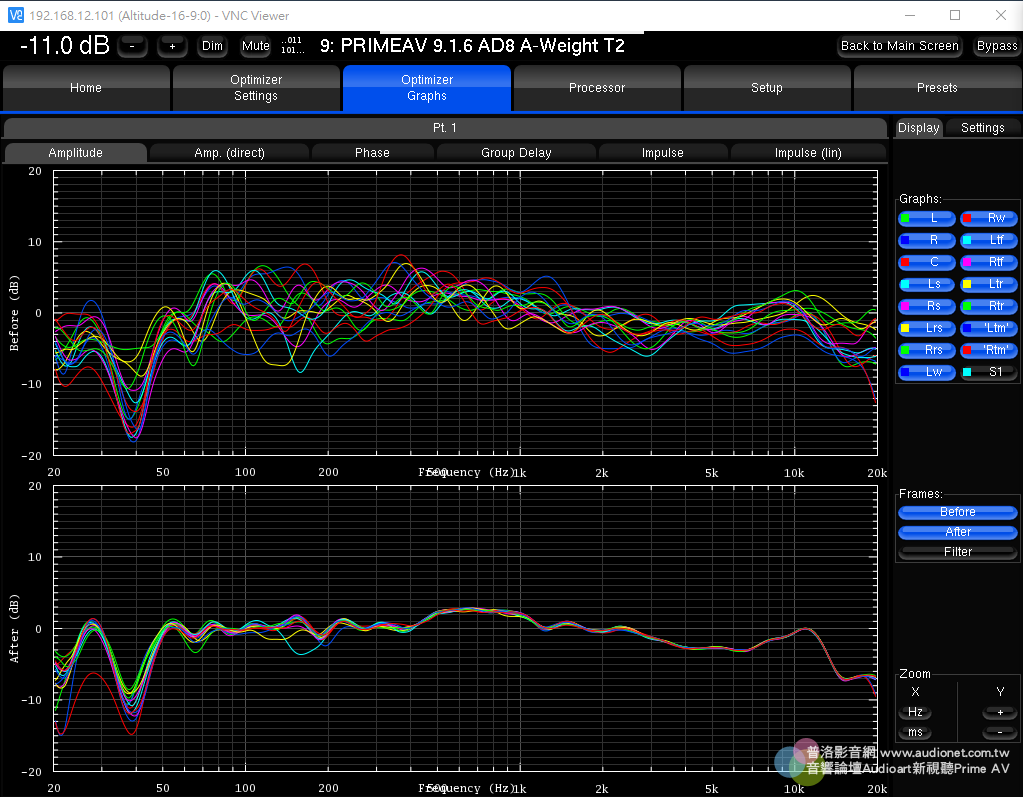Image resolution: width=1023 pixels, height=797 pixels.
Task: Increase volume with the plus button
Action: 172,46
